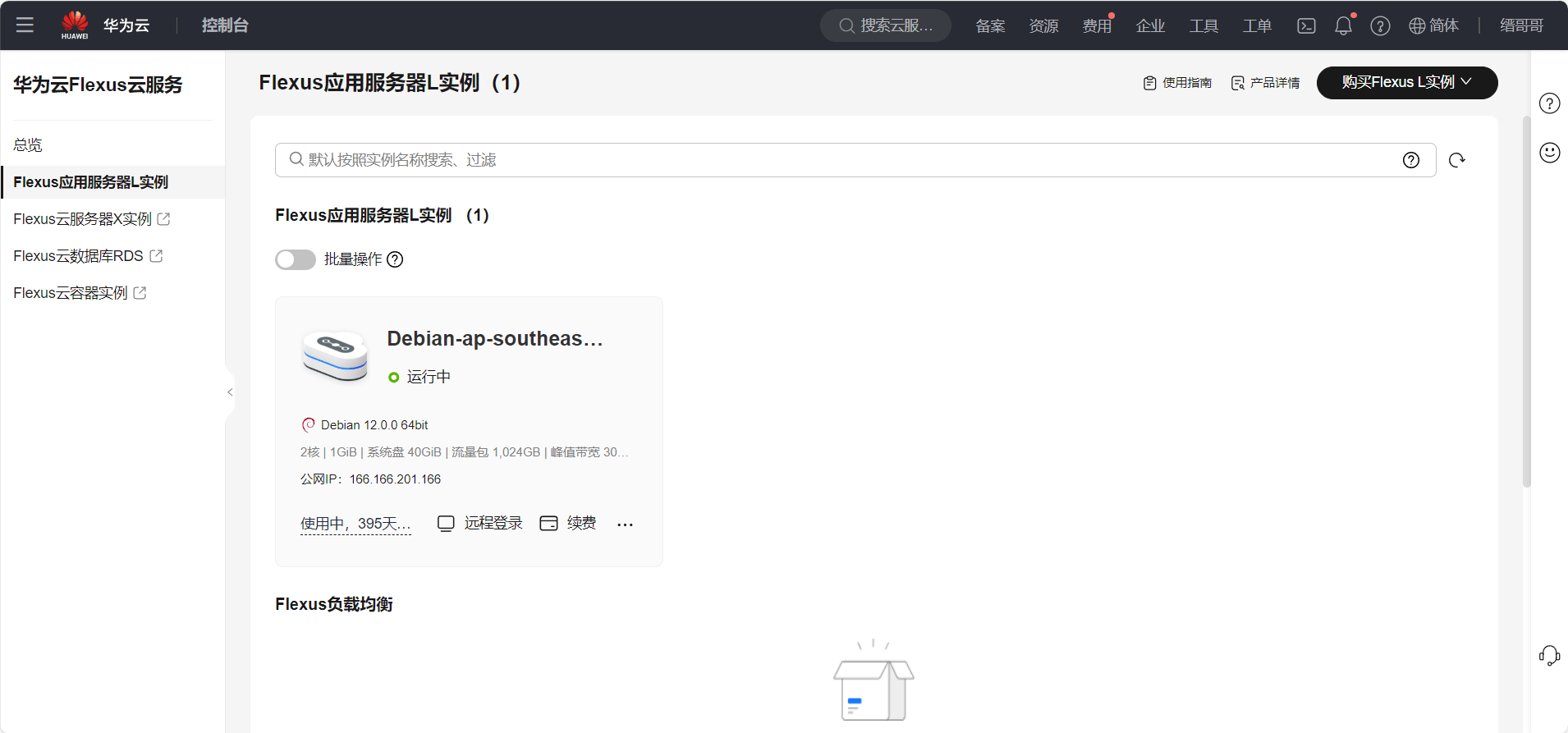This screenshot has width=1568, height=733.
Task: Open Flexus云数据库RDS link
Action: point(78,256)
